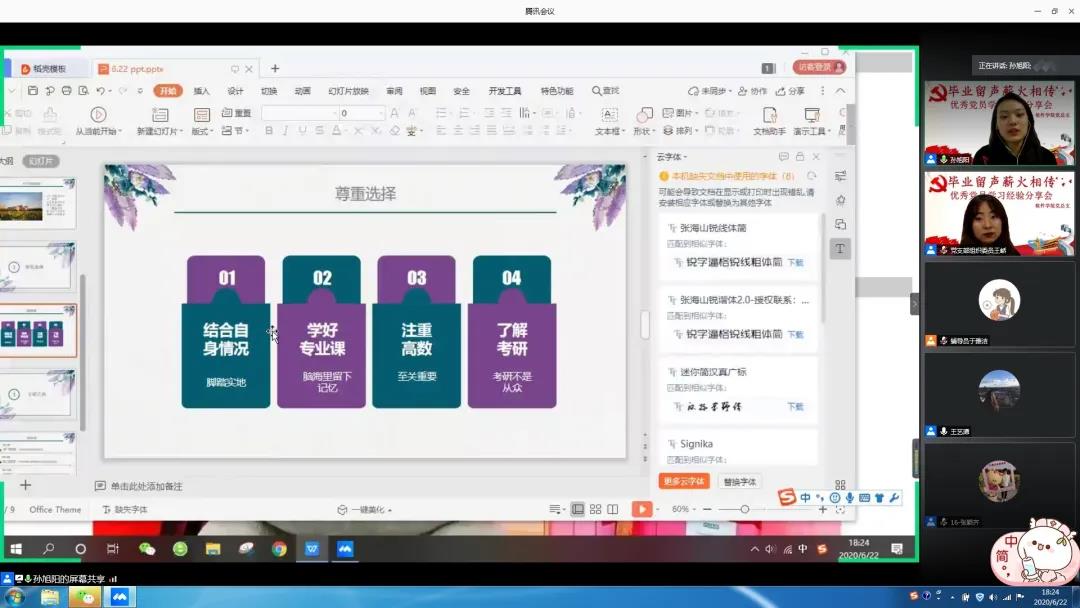Viewport: 1080px width, 608px height.
Task: Click the 更多云字体 orange button
Action: [x=684, y=481]
